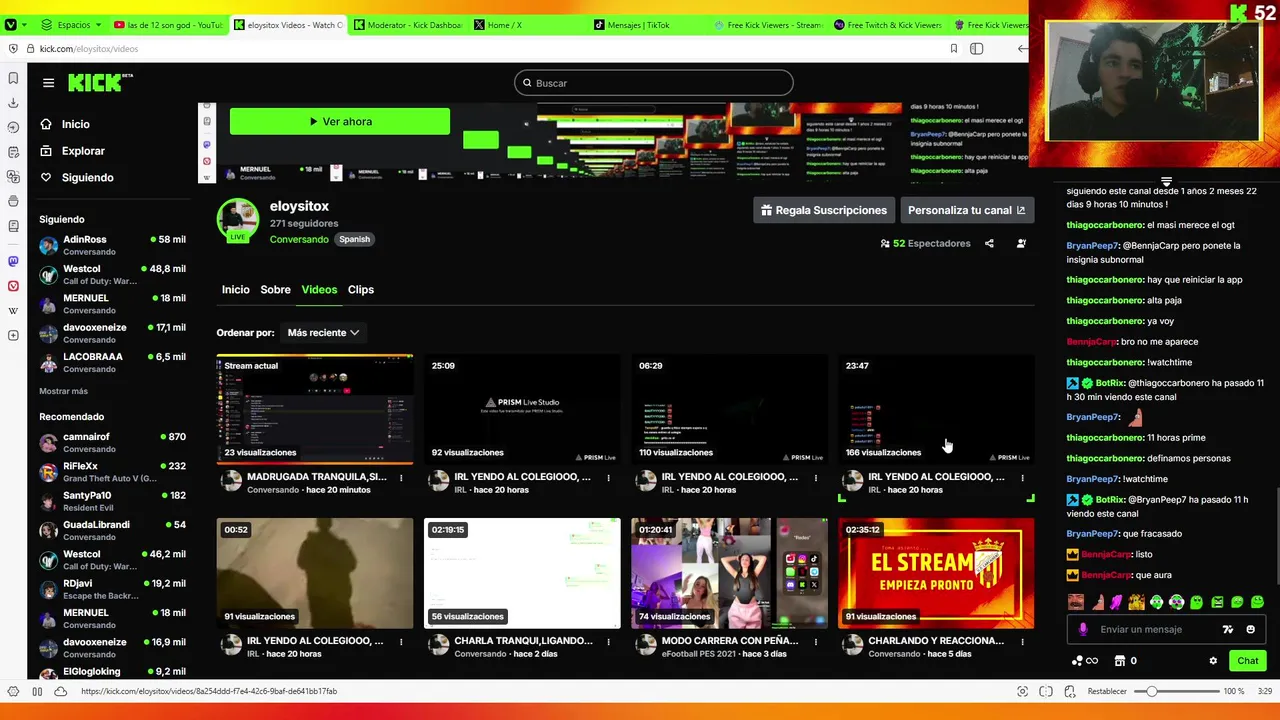Toggle image capture icon in status bar
The height and width of the screenshot is (720, 1280).
coord(1022,691)
